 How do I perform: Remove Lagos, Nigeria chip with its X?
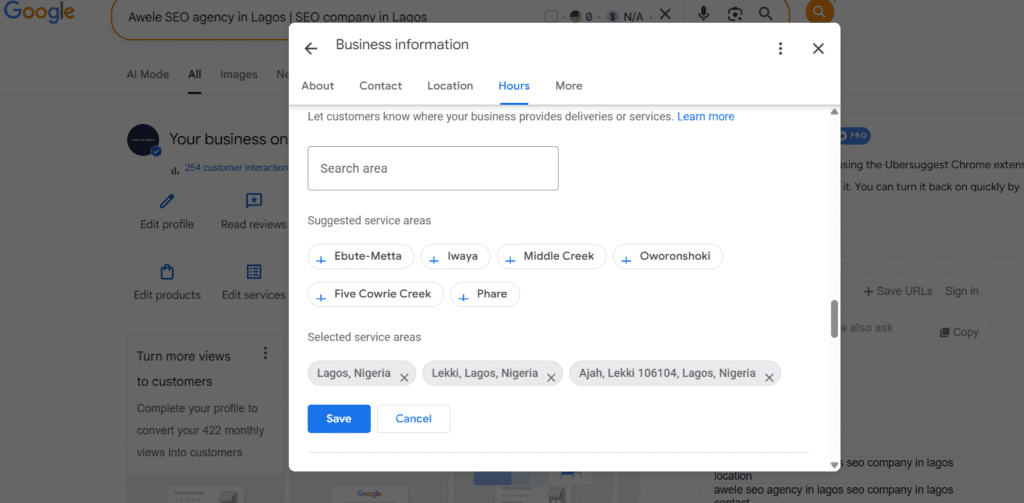(404, 378)
